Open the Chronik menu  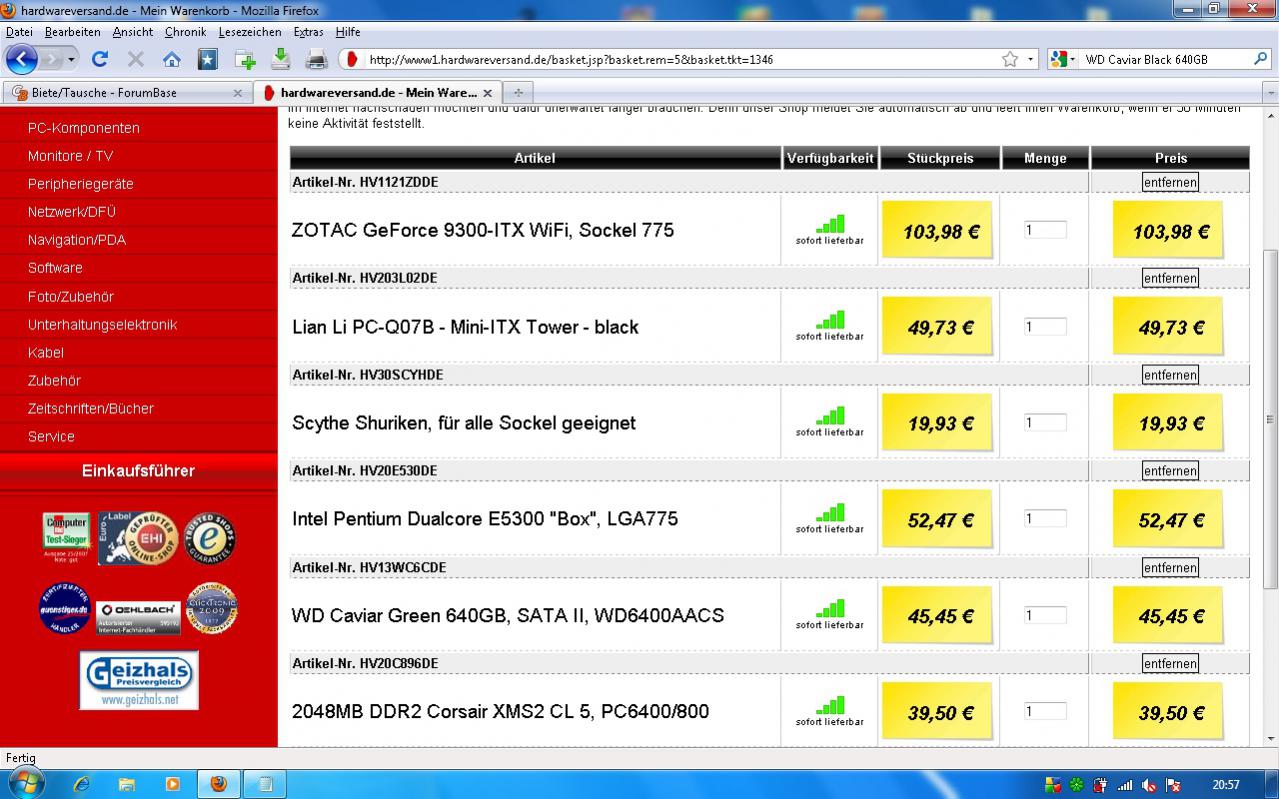[185, 32]
